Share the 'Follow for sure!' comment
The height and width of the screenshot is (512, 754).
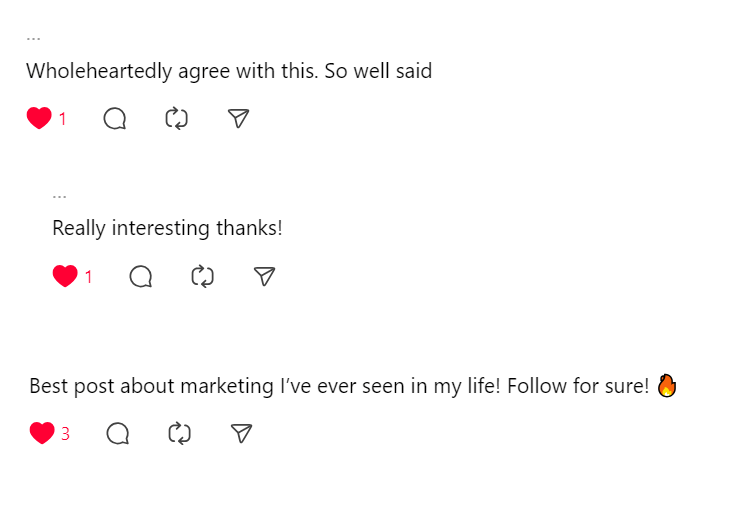click(241, 433)
